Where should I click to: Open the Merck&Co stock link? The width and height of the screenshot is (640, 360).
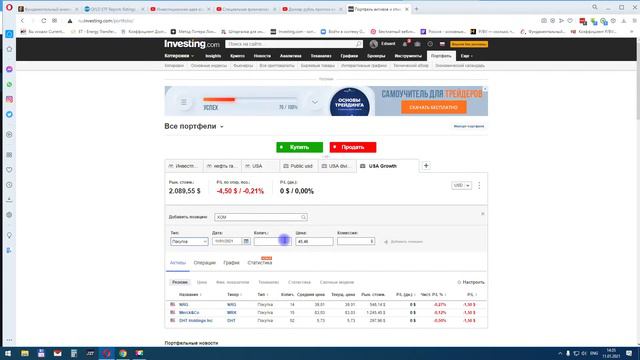pyautogui.click(x=189, y=313)
